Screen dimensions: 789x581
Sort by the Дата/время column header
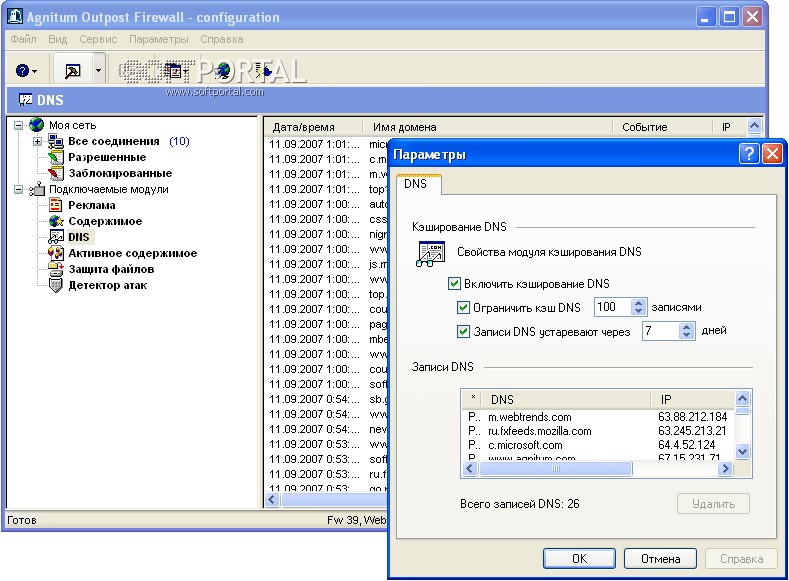pyautogui.click(x=313, y=127)
